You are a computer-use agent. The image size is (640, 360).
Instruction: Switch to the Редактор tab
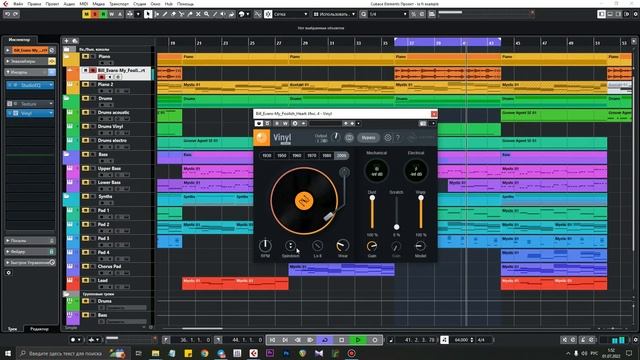point(39,329)
